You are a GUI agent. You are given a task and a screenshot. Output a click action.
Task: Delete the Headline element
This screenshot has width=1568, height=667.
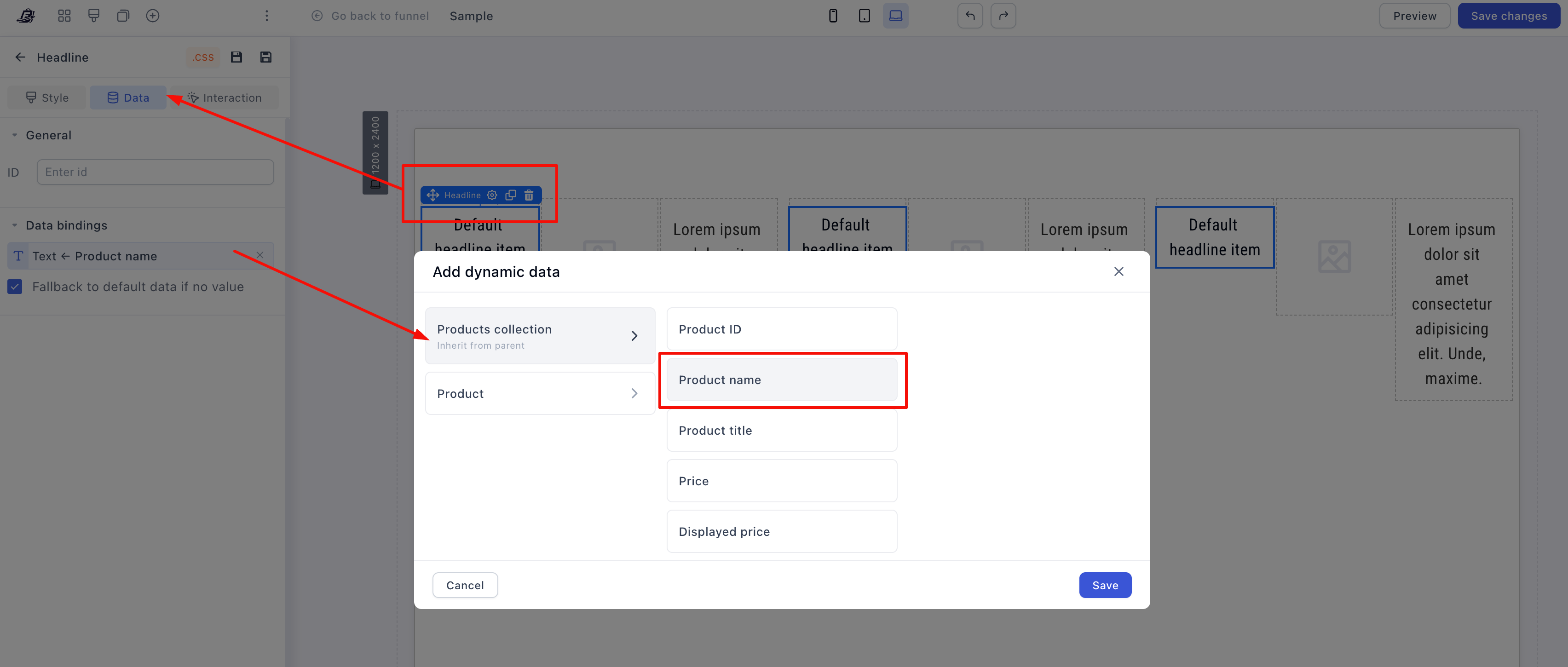point(529,195)
